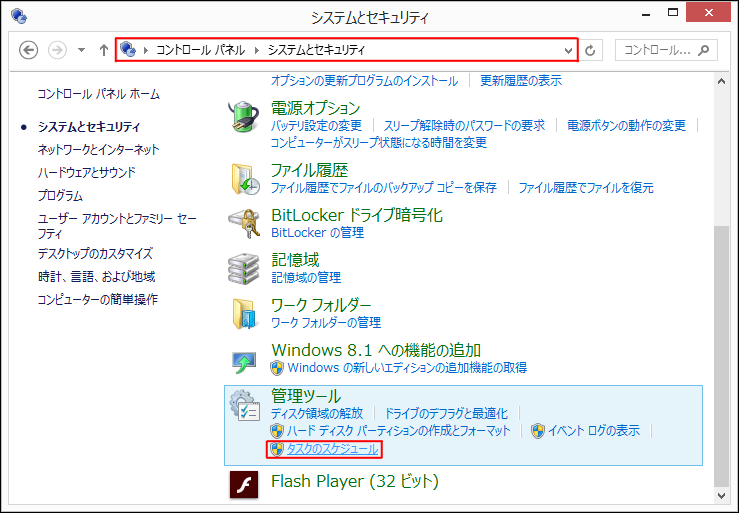Click the Forward navigation arrow button
Viewport: 739px width, 513px height.
57,50
